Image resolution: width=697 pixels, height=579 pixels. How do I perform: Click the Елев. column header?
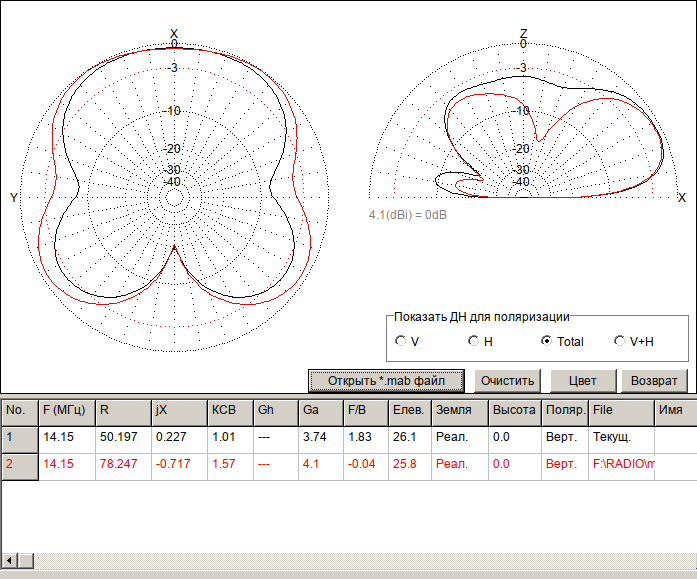click(409, 410)
